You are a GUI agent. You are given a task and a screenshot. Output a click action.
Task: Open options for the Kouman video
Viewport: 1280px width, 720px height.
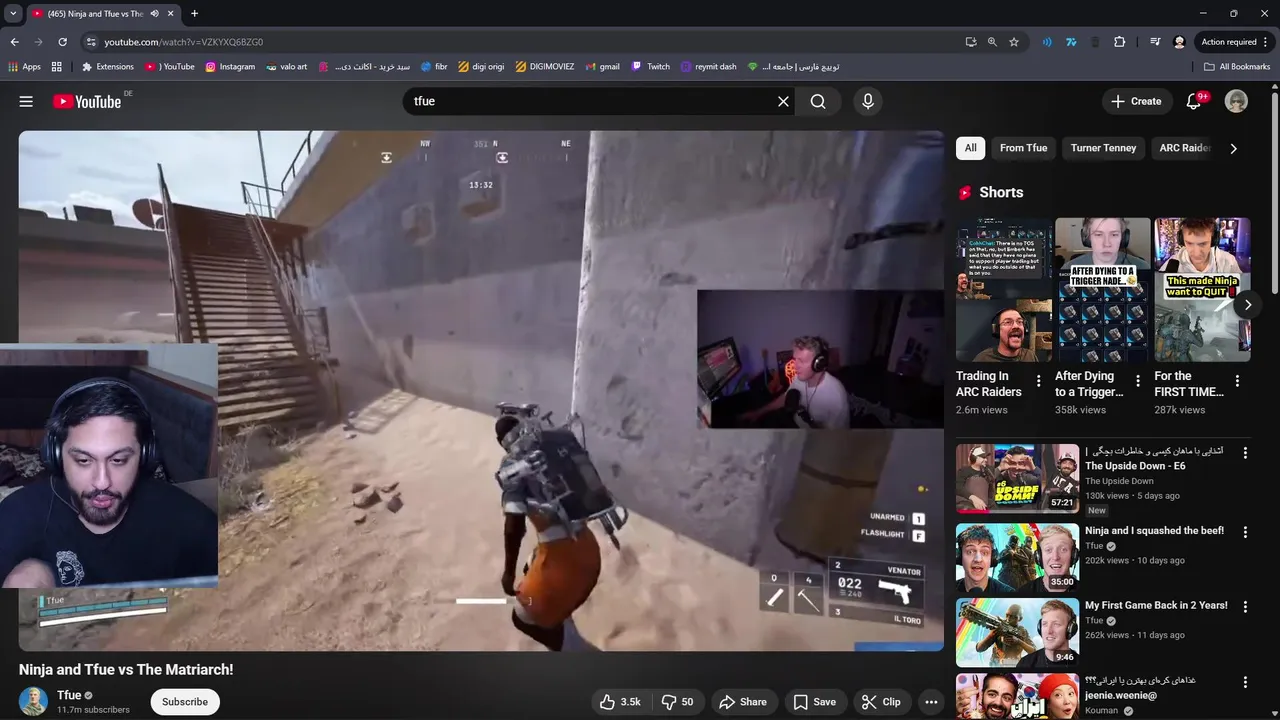1245,682
